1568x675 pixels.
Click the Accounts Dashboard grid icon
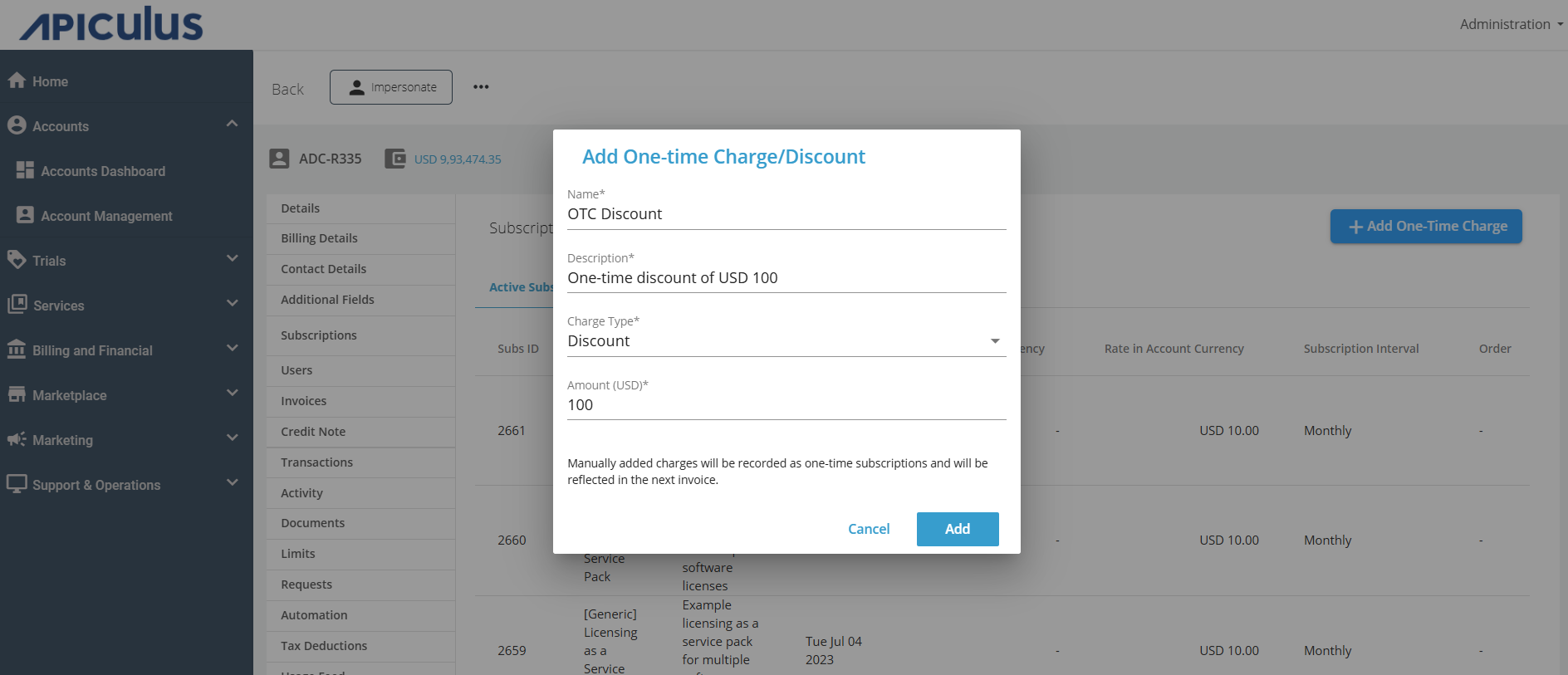(x=25, y=170)
